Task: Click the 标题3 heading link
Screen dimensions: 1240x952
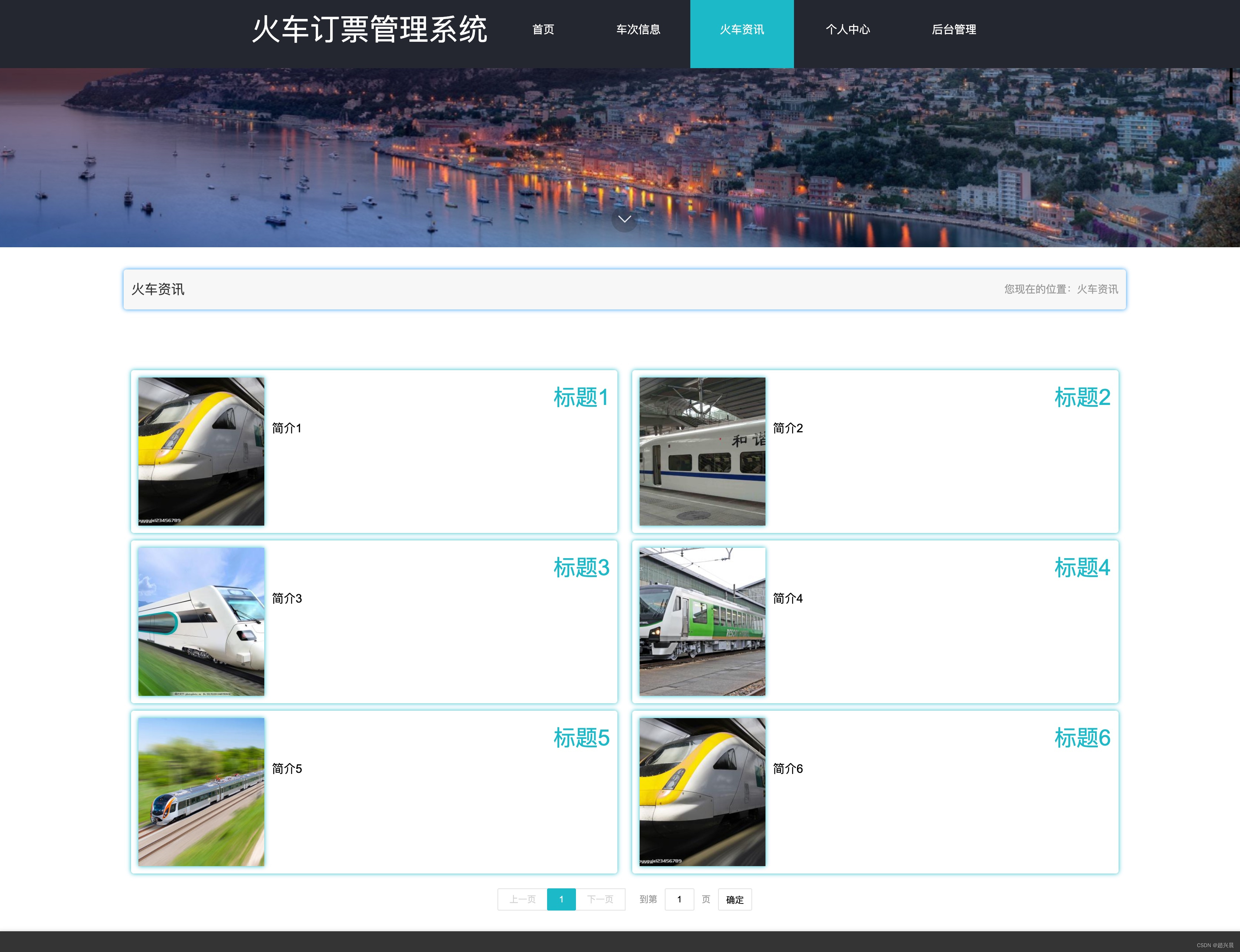Action: click(581, 567)
